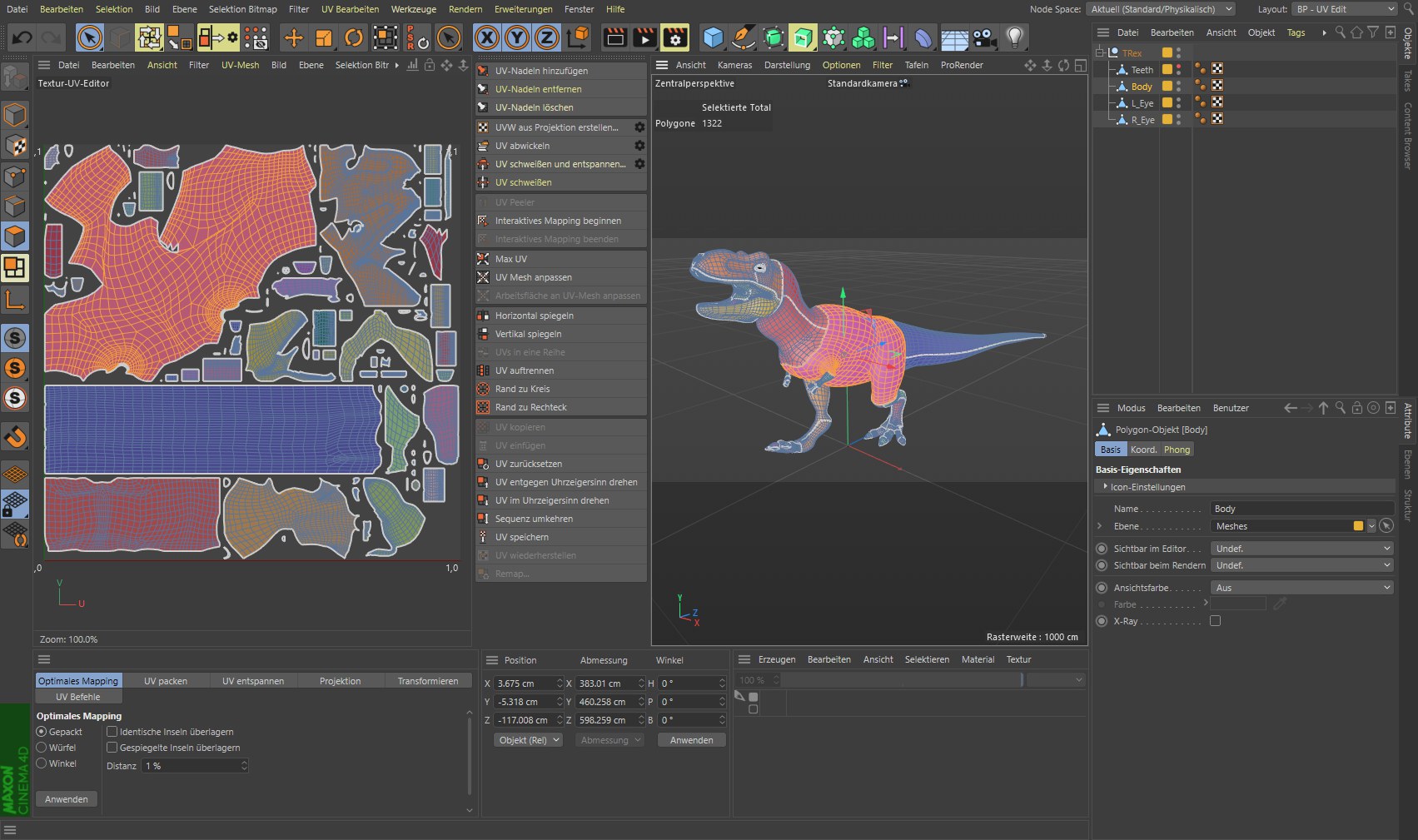Click the Name input field containing Body
This screenshot has width=1418, height=840.
[1301, 509]
